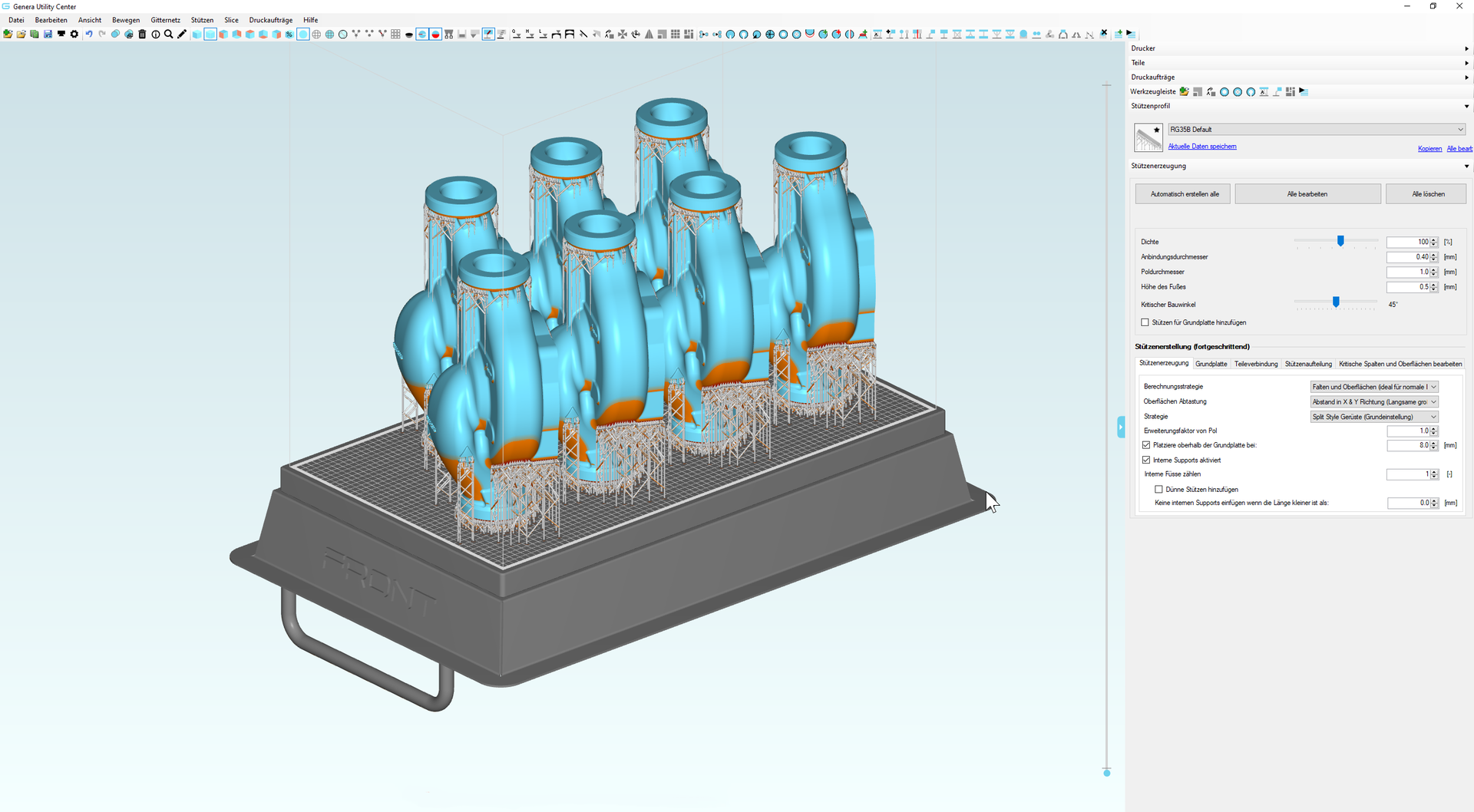Click the blue floppy disk save icon

pos(48,34)
